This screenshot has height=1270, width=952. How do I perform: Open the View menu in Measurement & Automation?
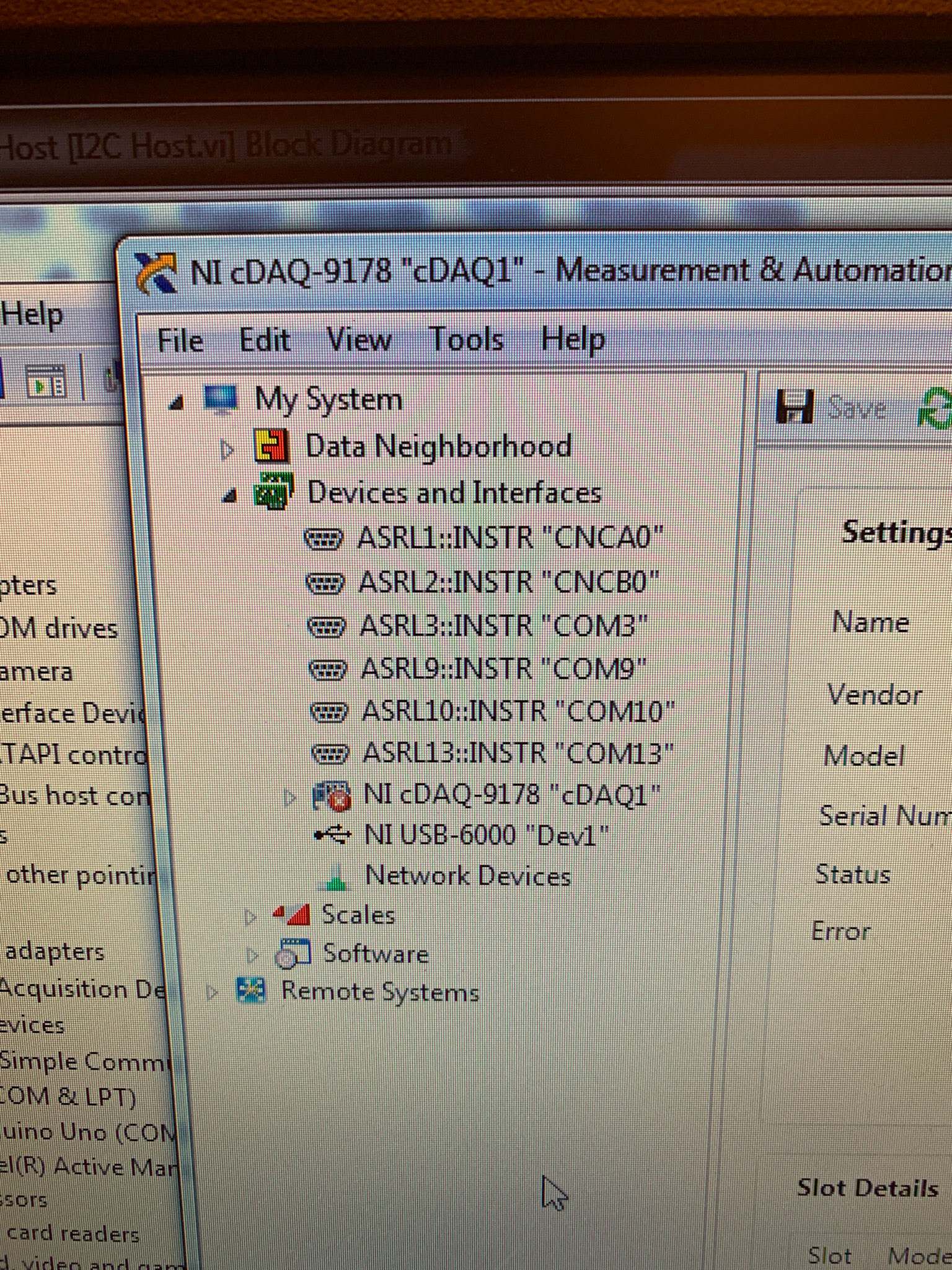[359, 340]
